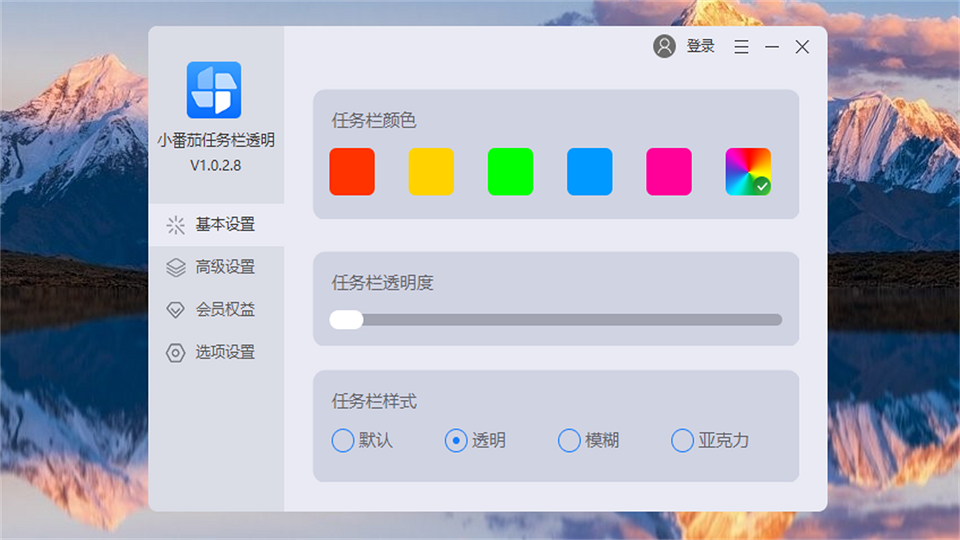
Task: Open the 基本设置 tab
Action: (x=216, y=225)
